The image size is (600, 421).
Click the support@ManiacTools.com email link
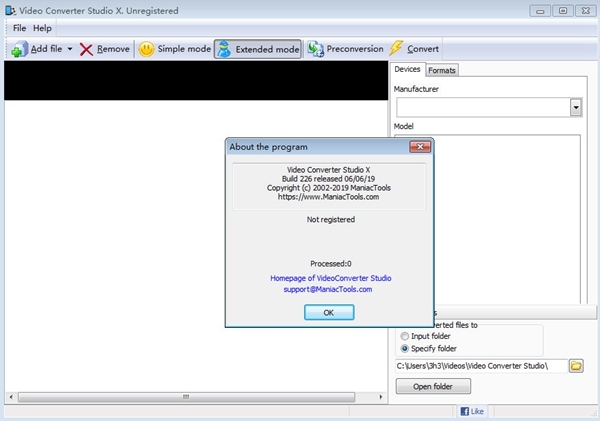click(x=328, y=289)
